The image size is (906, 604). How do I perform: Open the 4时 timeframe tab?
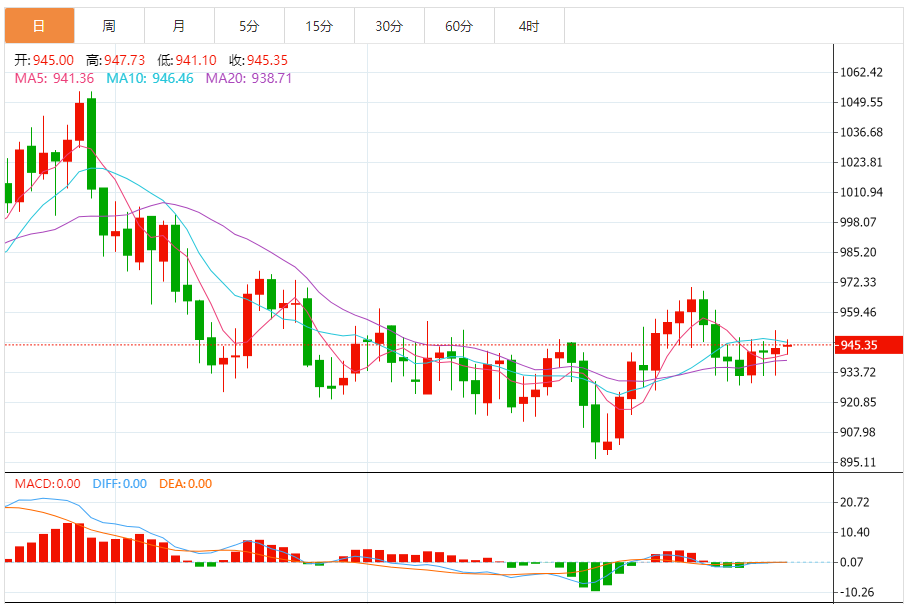[x=529, y=26]
